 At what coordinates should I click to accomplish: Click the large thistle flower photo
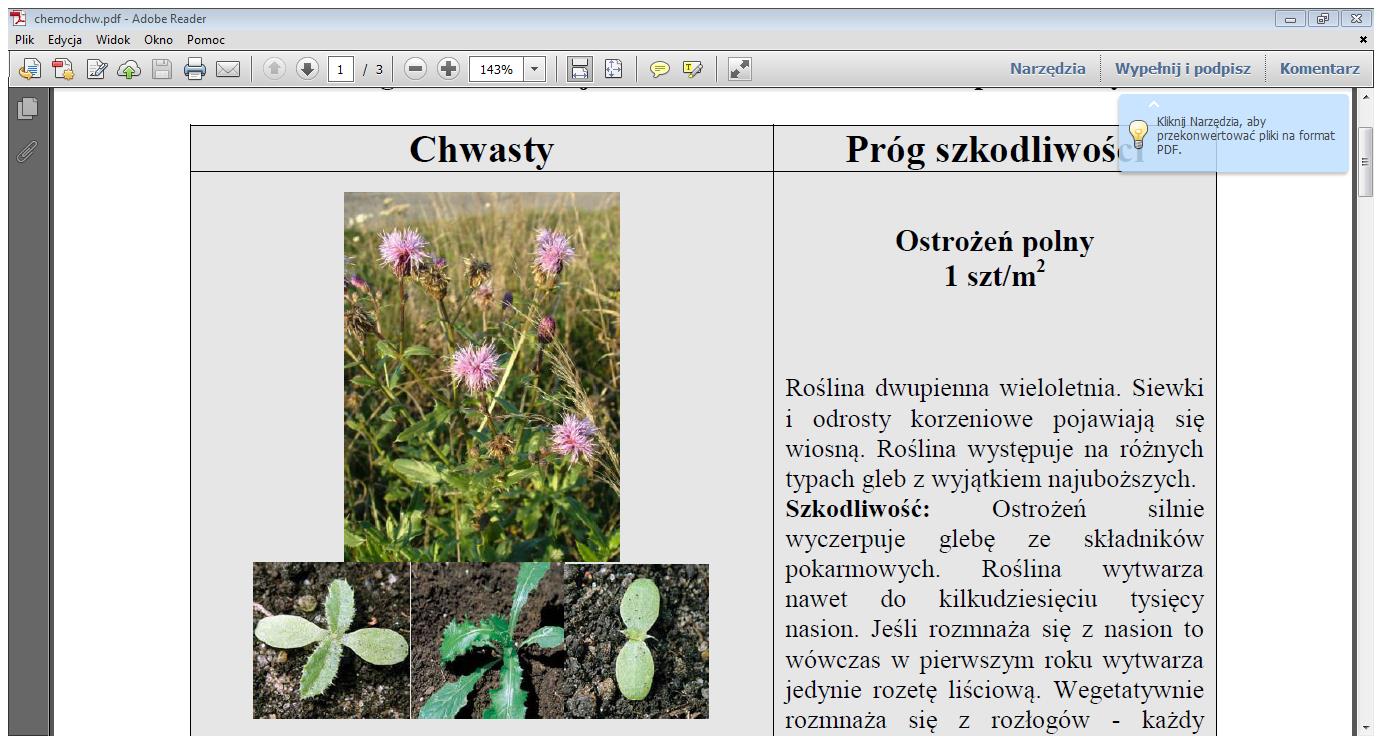482,377
